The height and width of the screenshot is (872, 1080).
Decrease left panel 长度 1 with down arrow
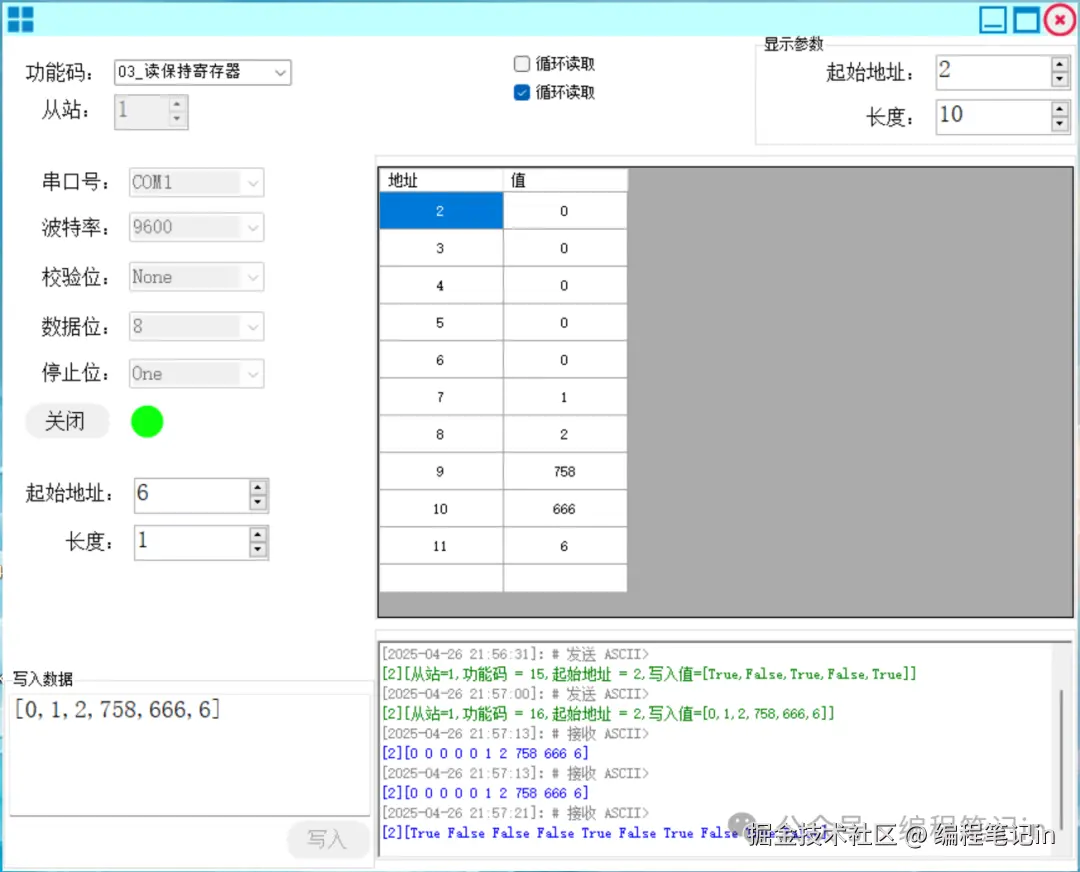(x=258, y=550)
